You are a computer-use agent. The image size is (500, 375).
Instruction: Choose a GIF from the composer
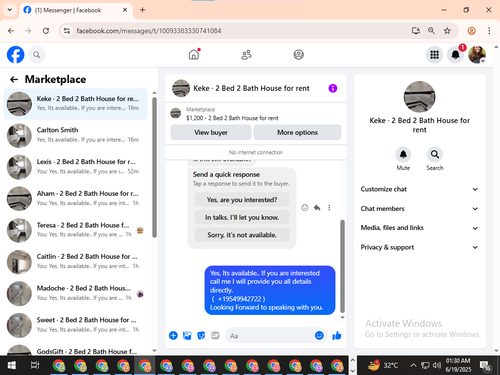[215, 335]
